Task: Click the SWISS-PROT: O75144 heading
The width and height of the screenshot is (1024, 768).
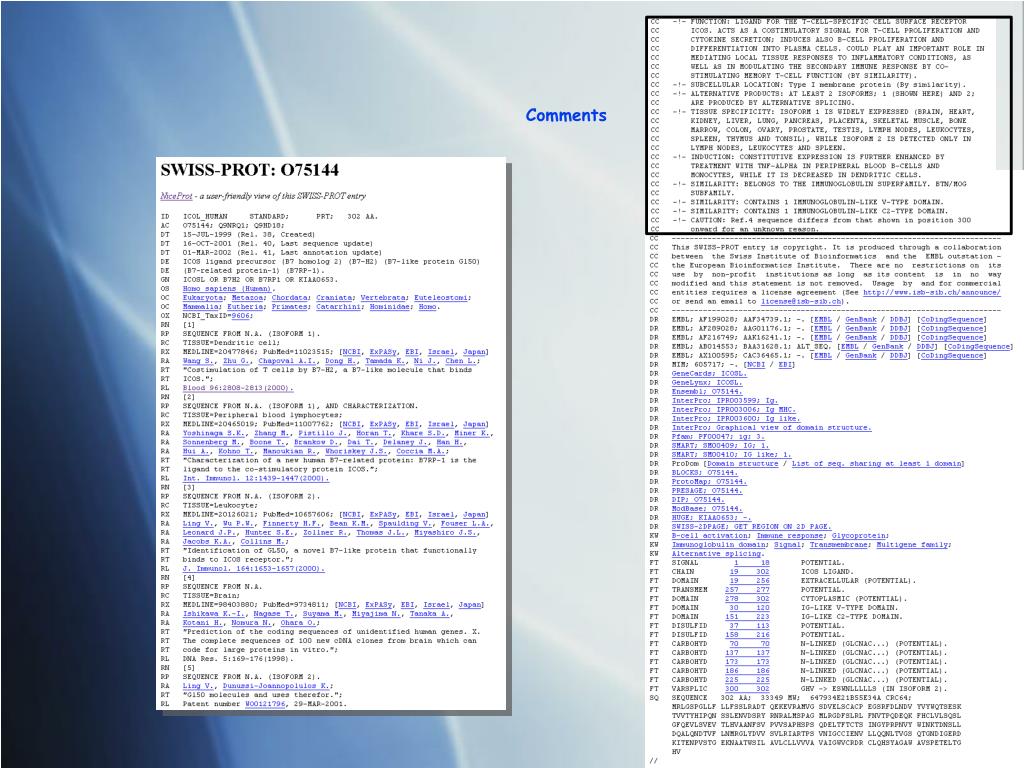Action: tap(249, 170)
